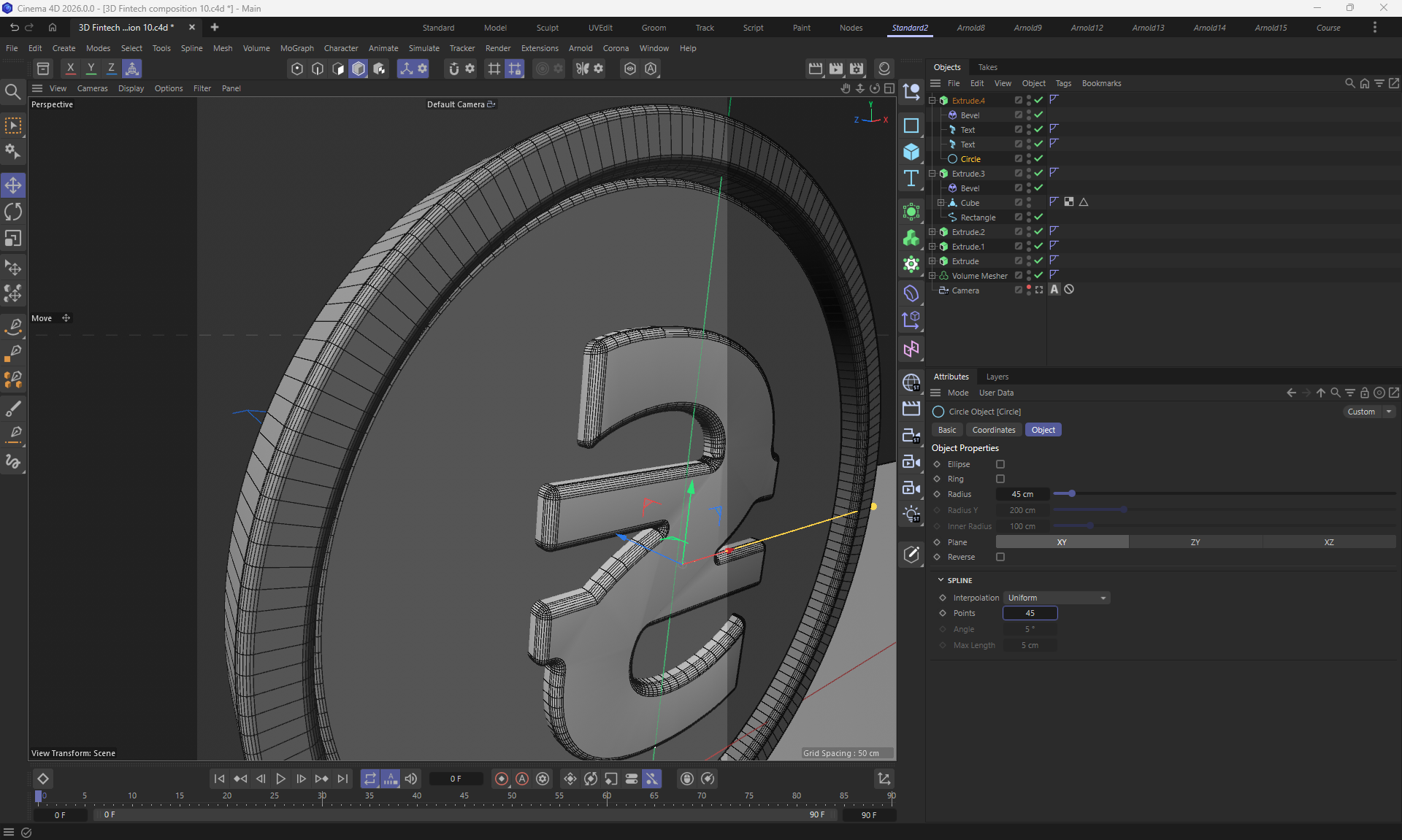Image resolution: width=1402 pixels, height=840 pixels.
Task: Click the Record Active Objects button
Action: click(502, 779)
